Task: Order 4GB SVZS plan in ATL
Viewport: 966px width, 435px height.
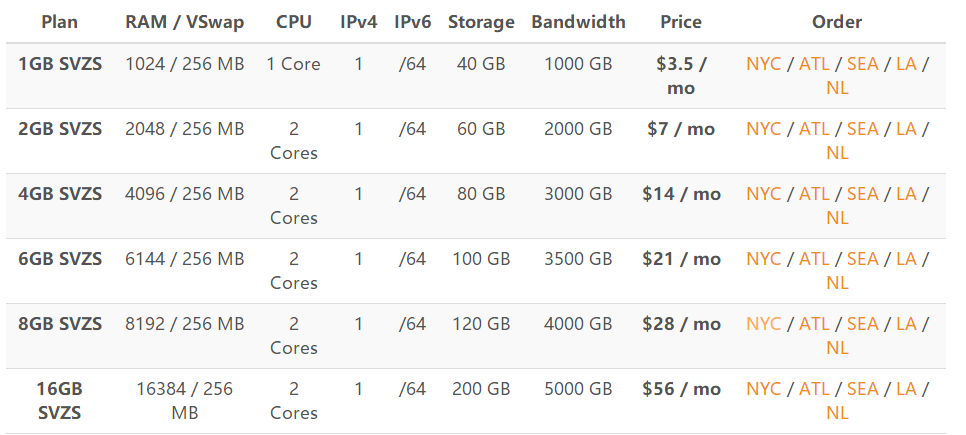Action: click(814, 194)
